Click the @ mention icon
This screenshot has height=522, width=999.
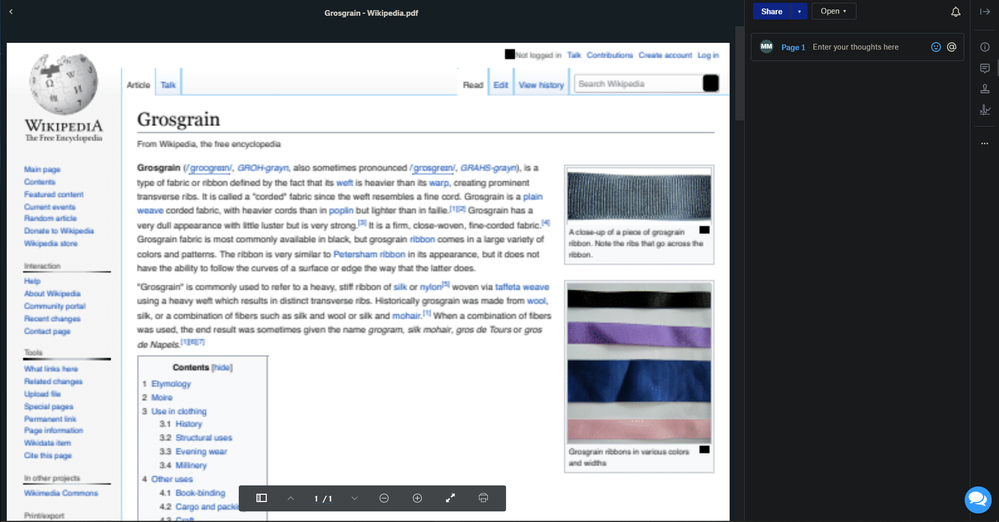[952, 47]
